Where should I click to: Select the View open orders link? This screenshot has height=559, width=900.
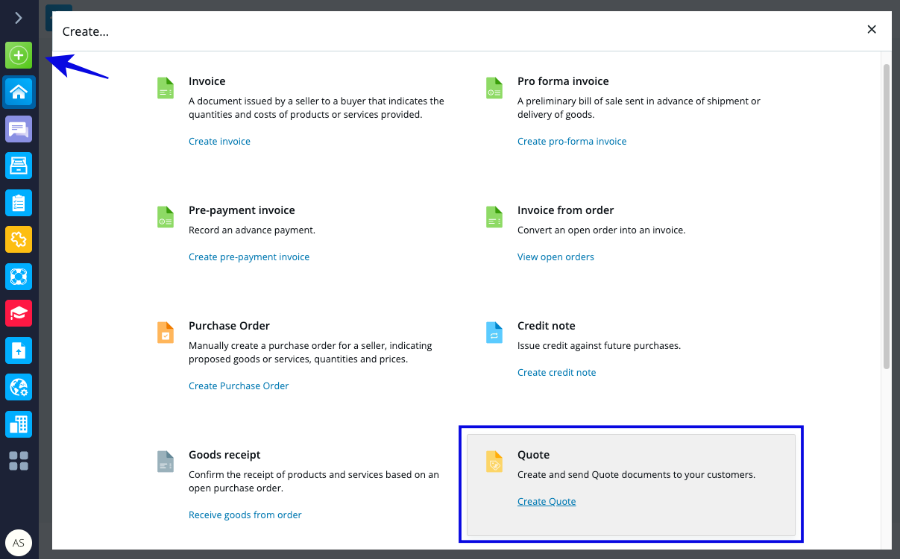click(555, 257)
